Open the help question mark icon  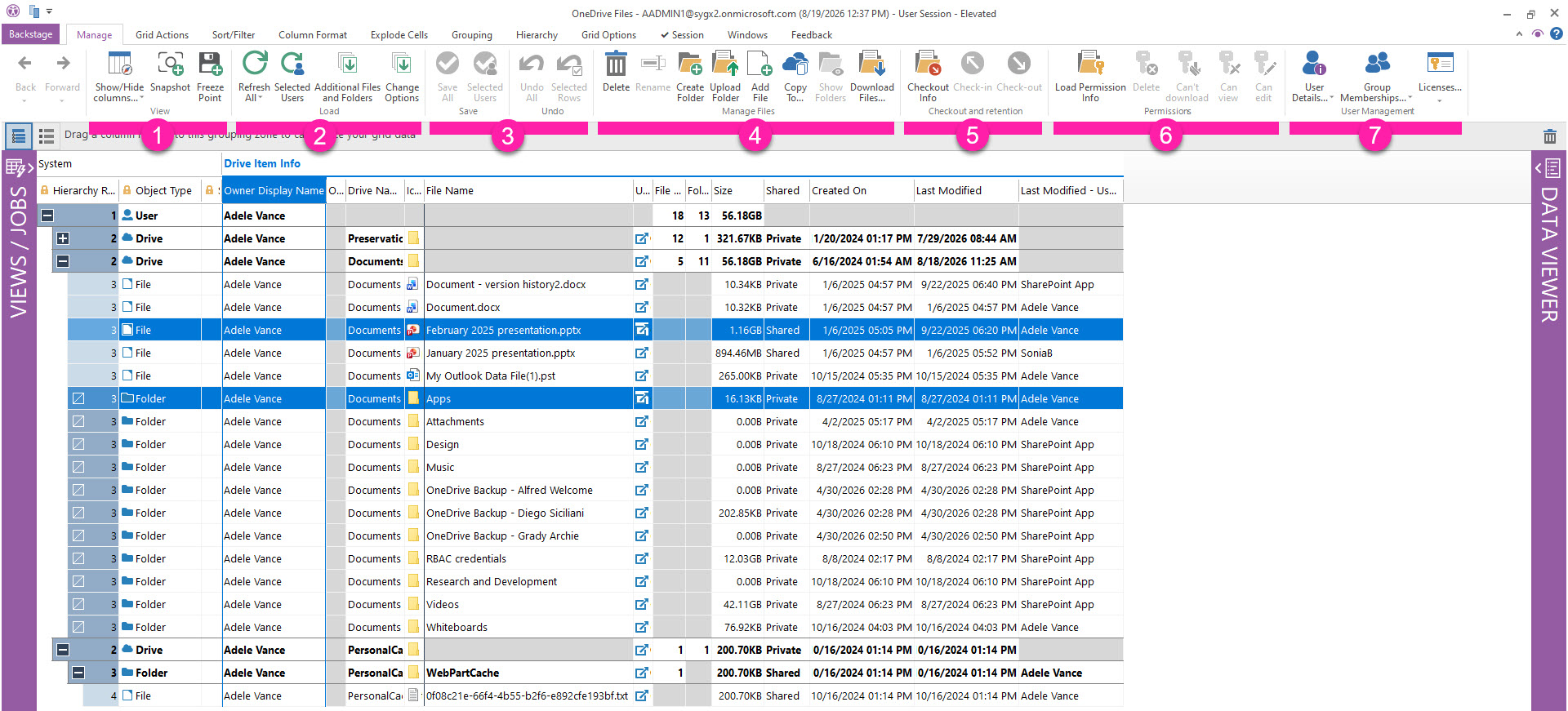pos(1557,34)
